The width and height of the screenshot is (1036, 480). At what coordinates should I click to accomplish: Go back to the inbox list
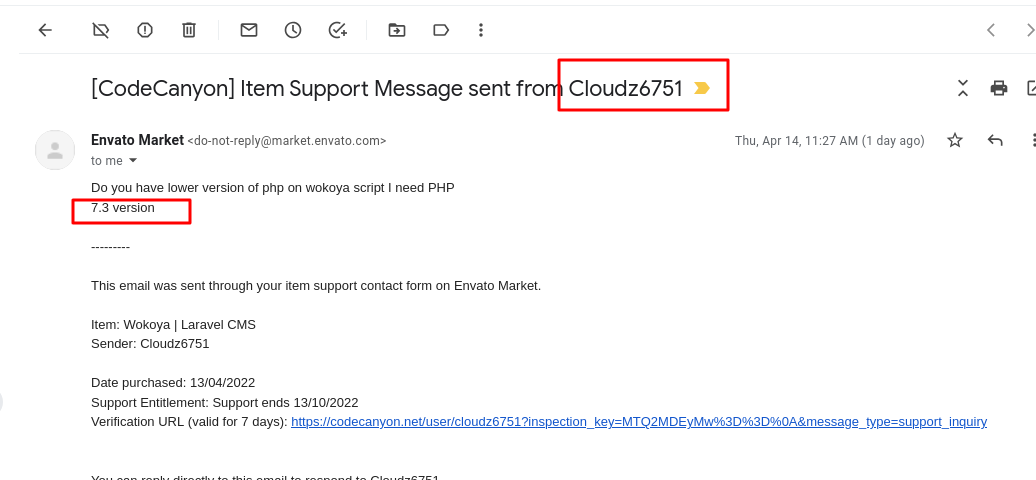click(45, 30)
